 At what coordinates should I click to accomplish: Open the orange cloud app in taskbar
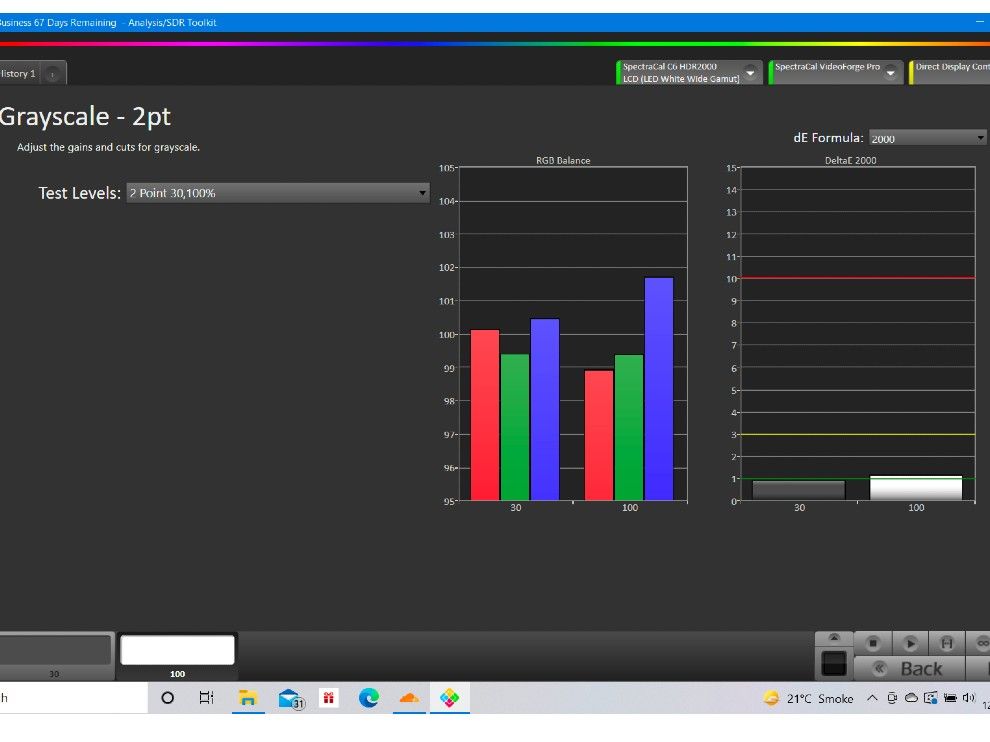(x=409, y=698)
